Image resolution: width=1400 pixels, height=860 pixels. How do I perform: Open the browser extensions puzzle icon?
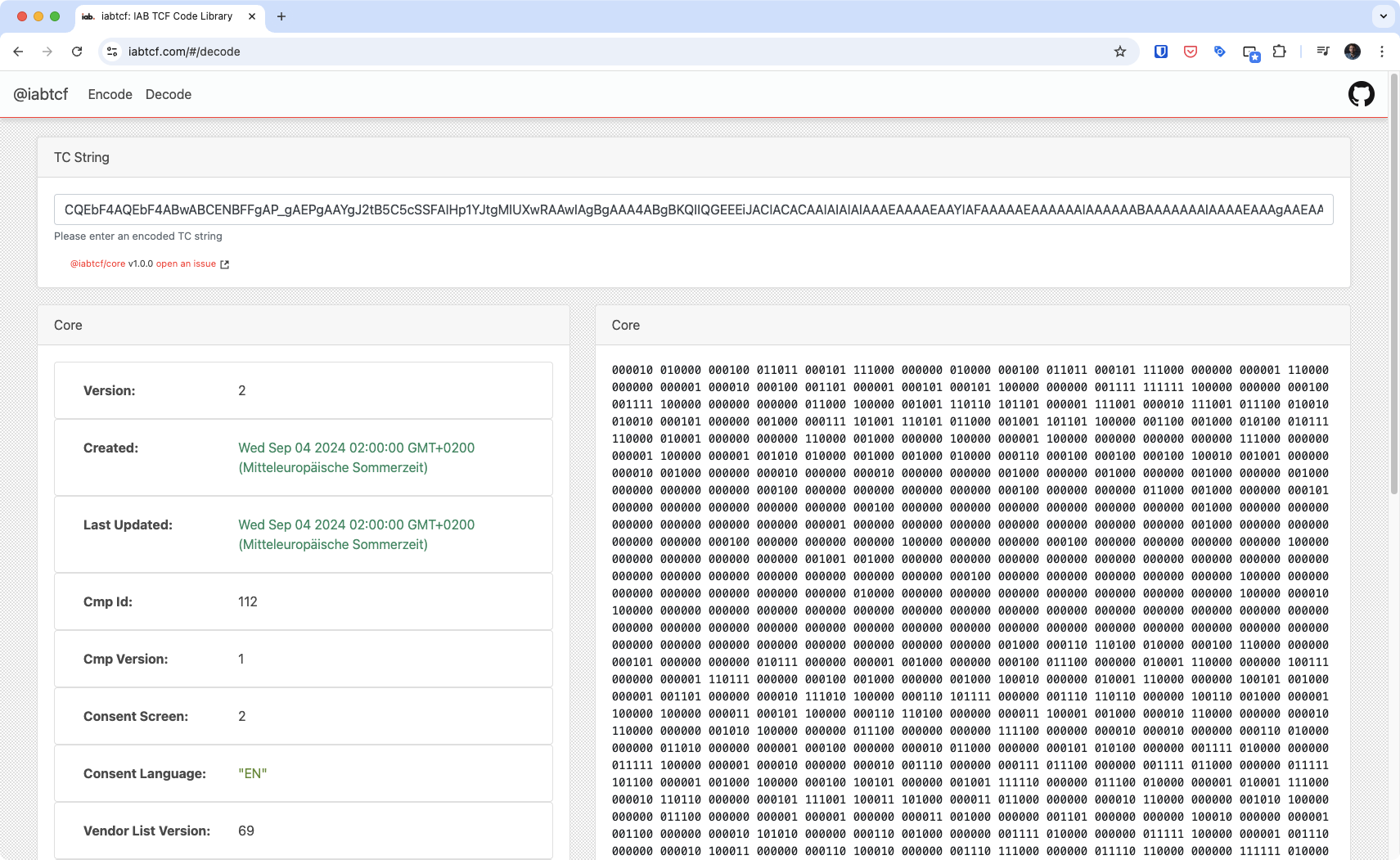(x=1279, y=52)
